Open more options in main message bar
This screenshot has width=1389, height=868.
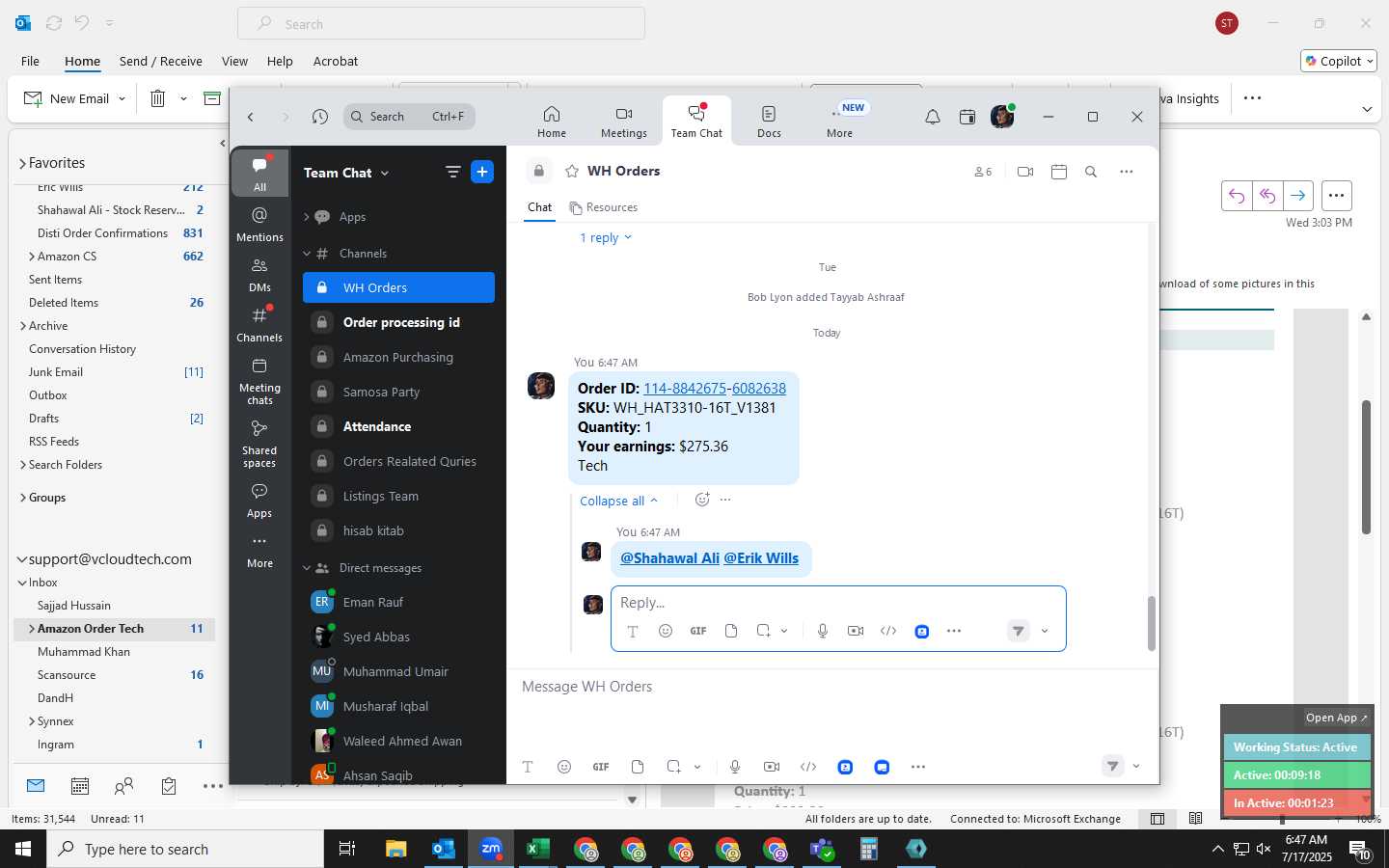918,767
